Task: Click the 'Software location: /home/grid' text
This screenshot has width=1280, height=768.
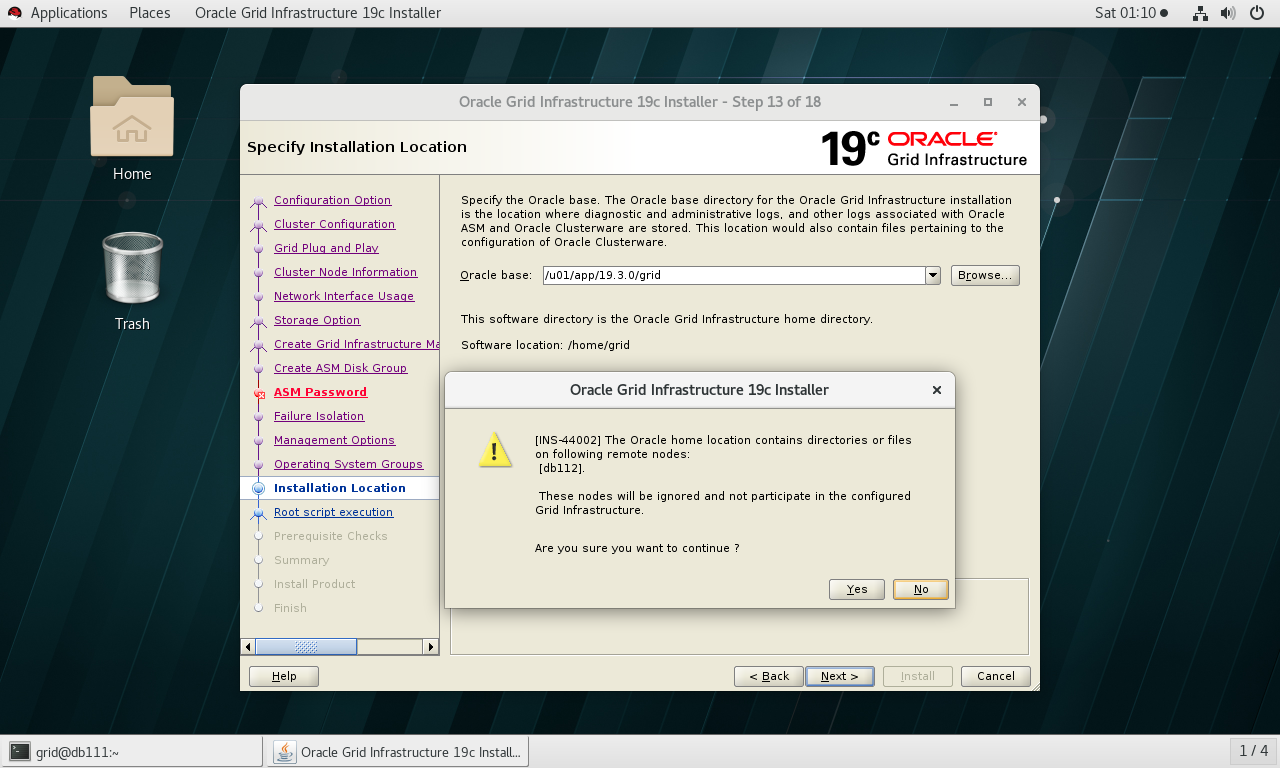Action: point(545,346)
